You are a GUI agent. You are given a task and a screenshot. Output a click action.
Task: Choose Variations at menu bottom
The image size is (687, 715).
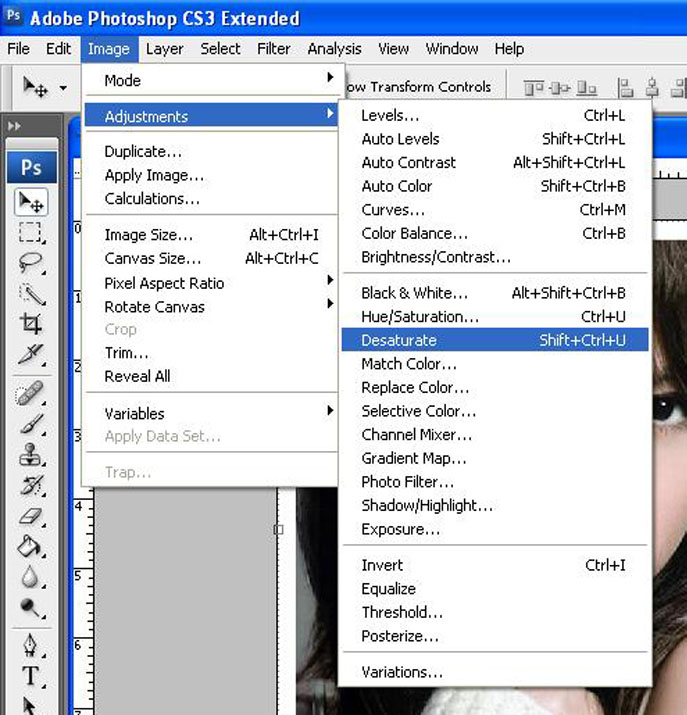coord(495,672)
